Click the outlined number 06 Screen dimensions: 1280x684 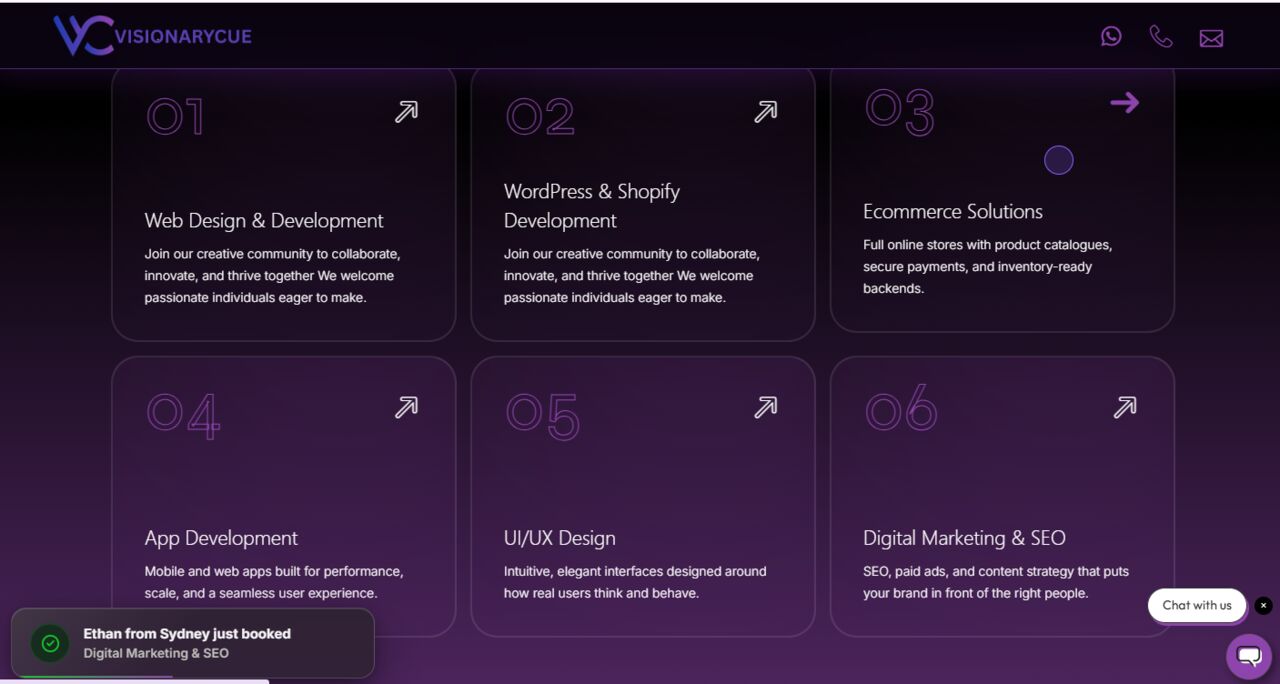coord(901,408)
